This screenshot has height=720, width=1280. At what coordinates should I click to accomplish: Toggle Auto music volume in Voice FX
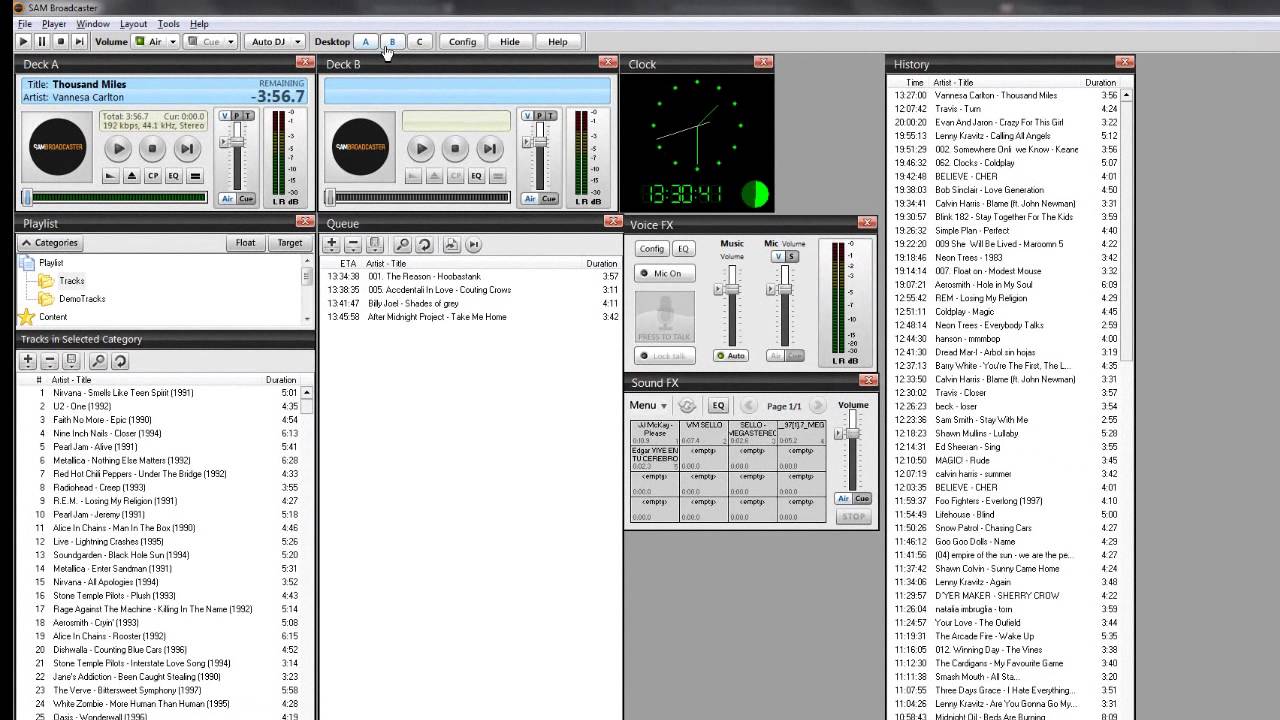tap(732, 356)
